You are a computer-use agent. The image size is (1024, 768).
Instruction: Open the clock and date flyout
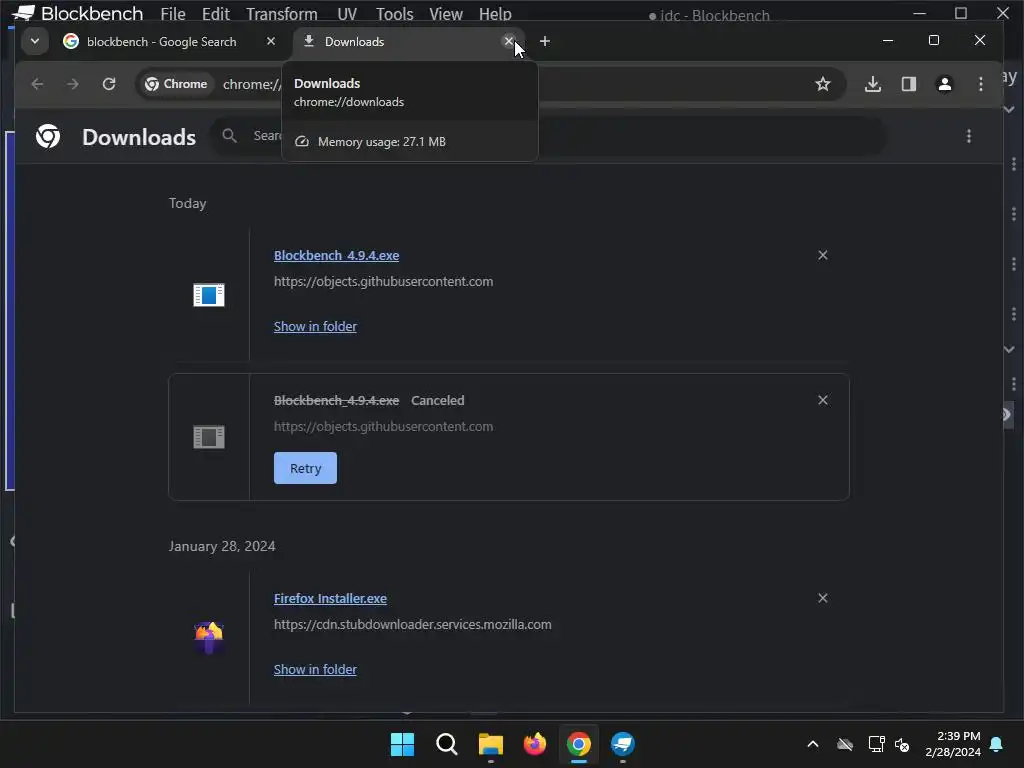pos(953,744)
